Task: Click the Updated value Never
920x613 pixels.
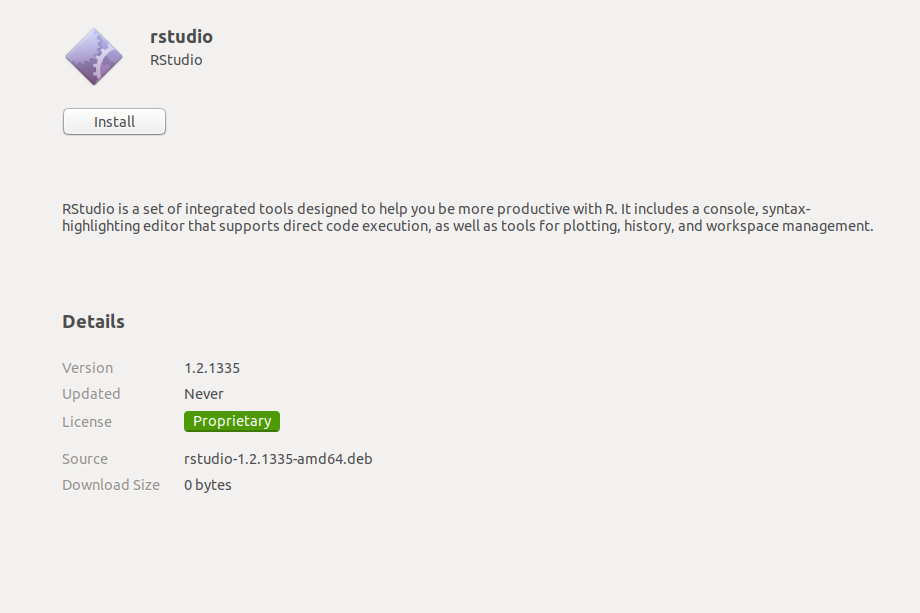Action: [204, 394]
